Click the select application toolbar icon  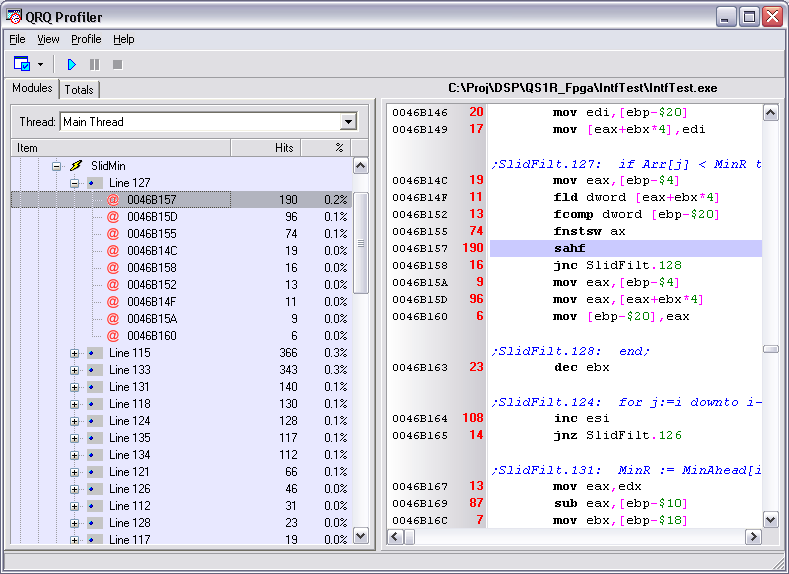22,64
